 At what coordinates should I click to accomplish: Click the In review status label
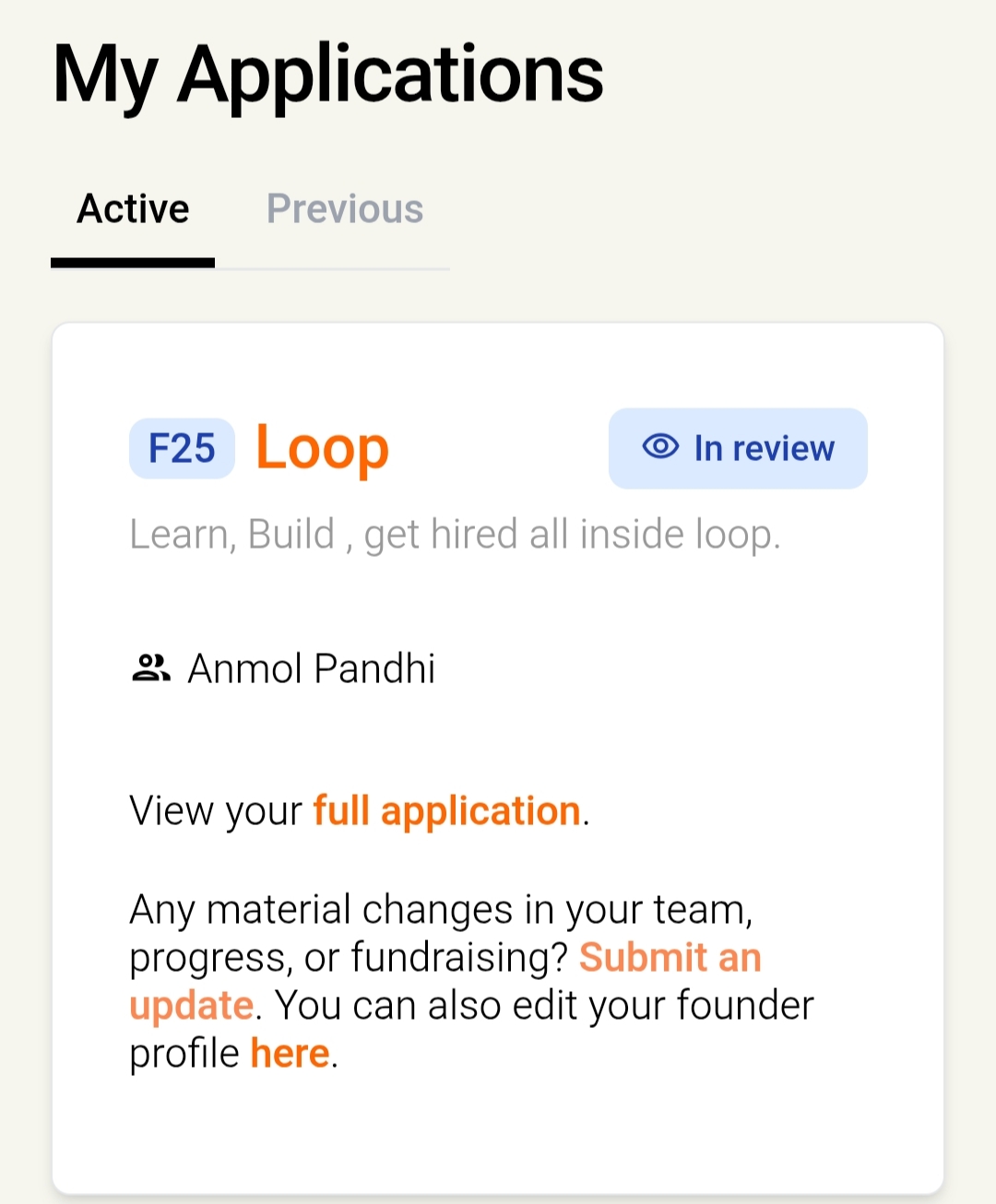[x=764, y=448]
